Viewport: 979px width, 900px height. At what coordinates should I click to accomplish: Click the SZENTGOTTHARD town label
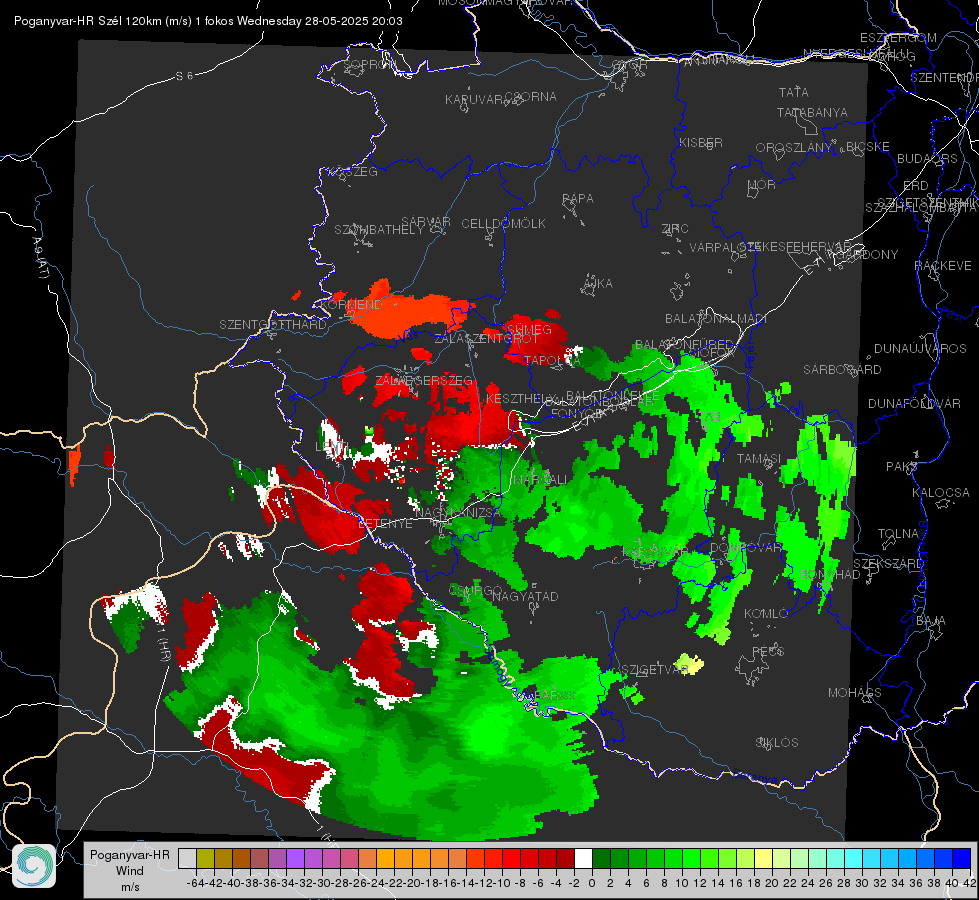(x=273, y=325)
